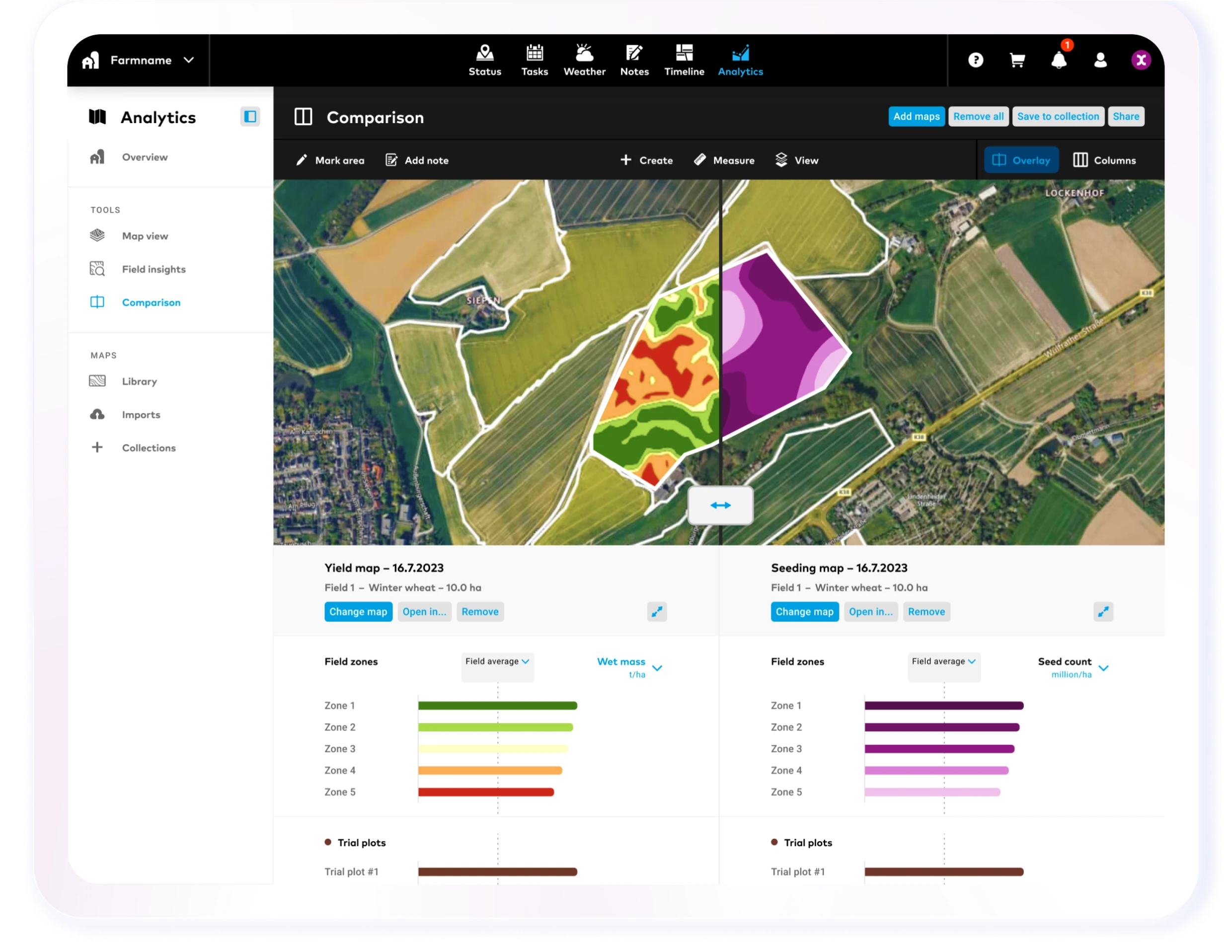Click Save to collection button
This screenshot has width=1232, height=952.
(x=1058, y=116)
